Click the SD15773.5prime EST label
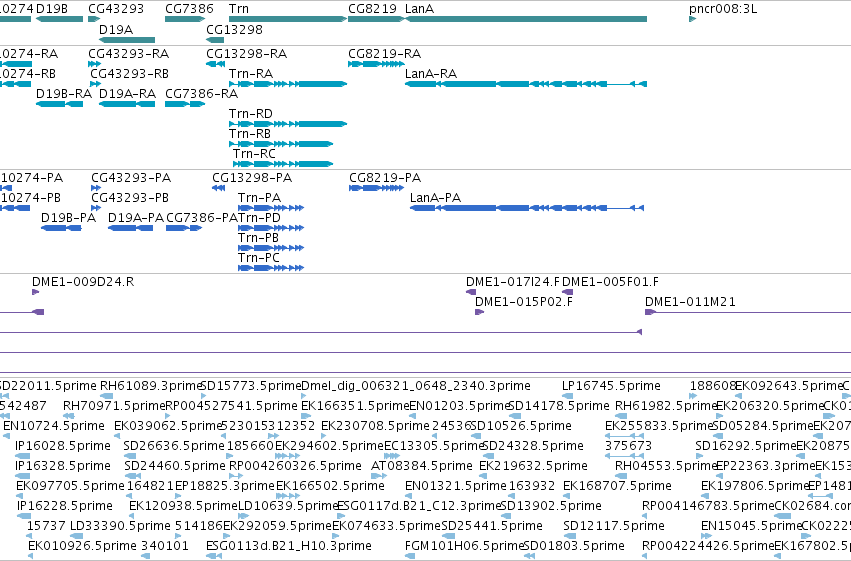The image size is (851, 561). click(251, 386)
